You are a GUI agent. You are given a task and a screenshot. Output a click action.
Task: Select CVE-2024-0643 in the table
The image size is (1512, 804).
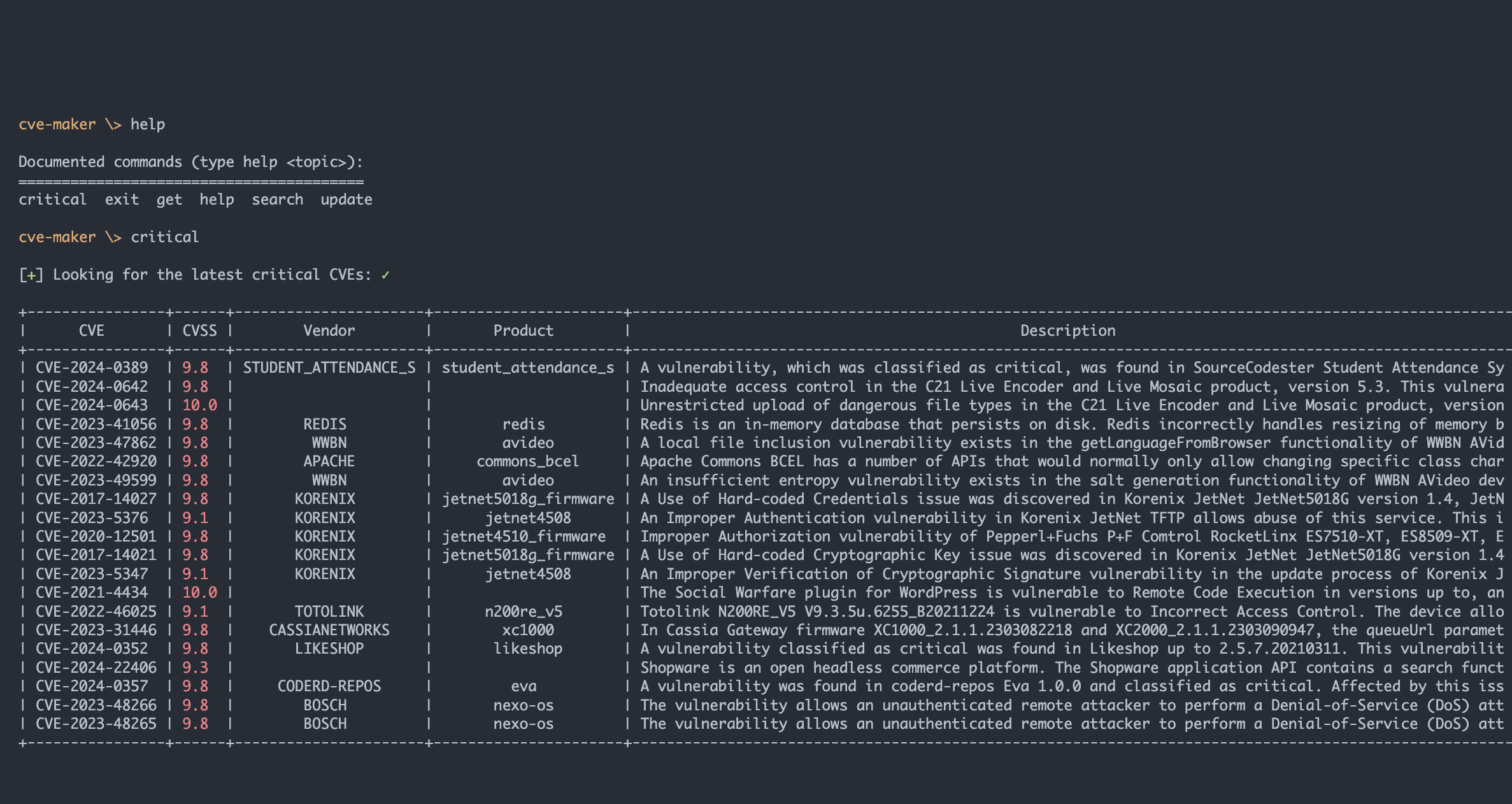[92, 405]
